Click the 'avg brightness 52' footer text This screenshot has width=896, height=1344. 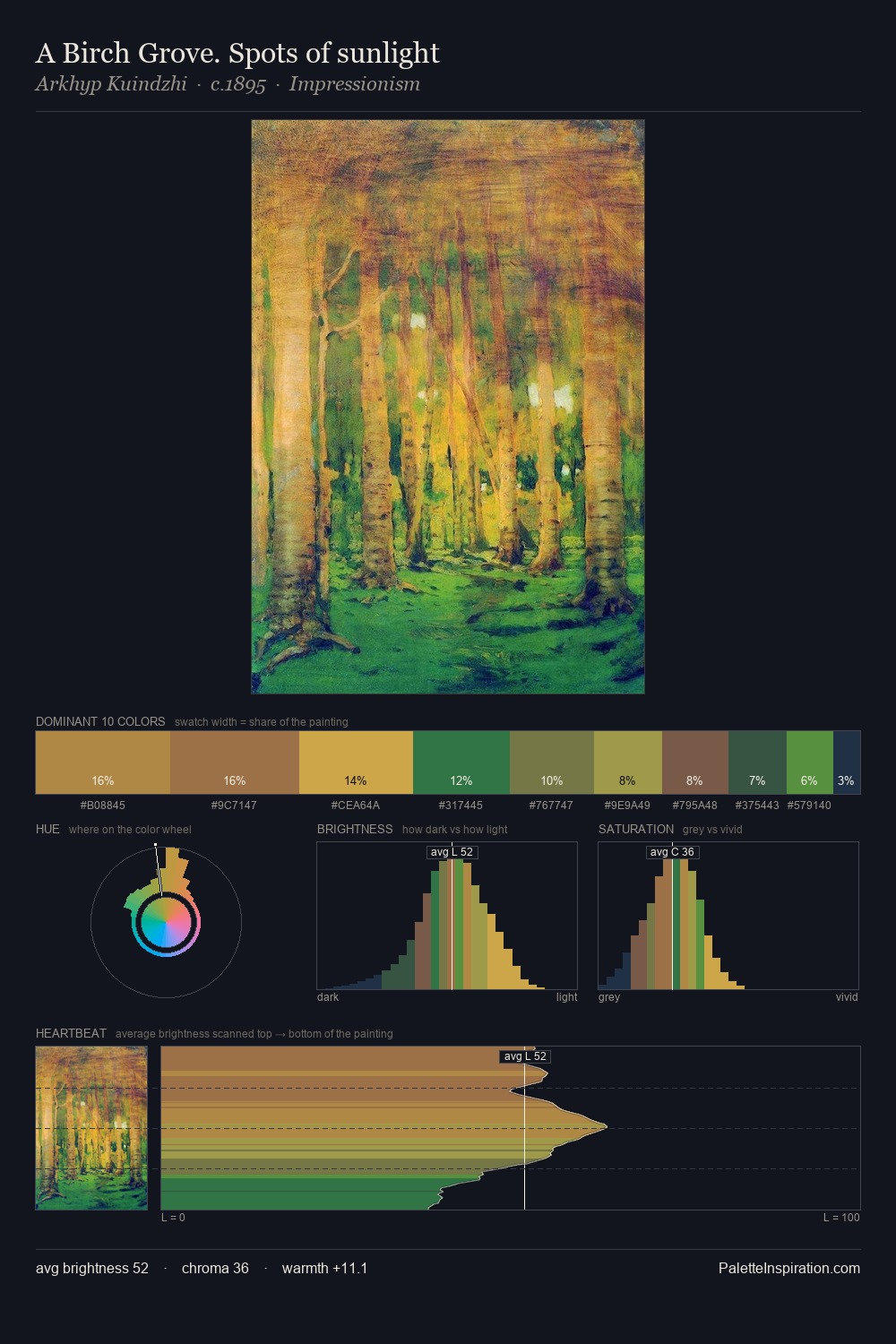click(x=92, y=1268)
